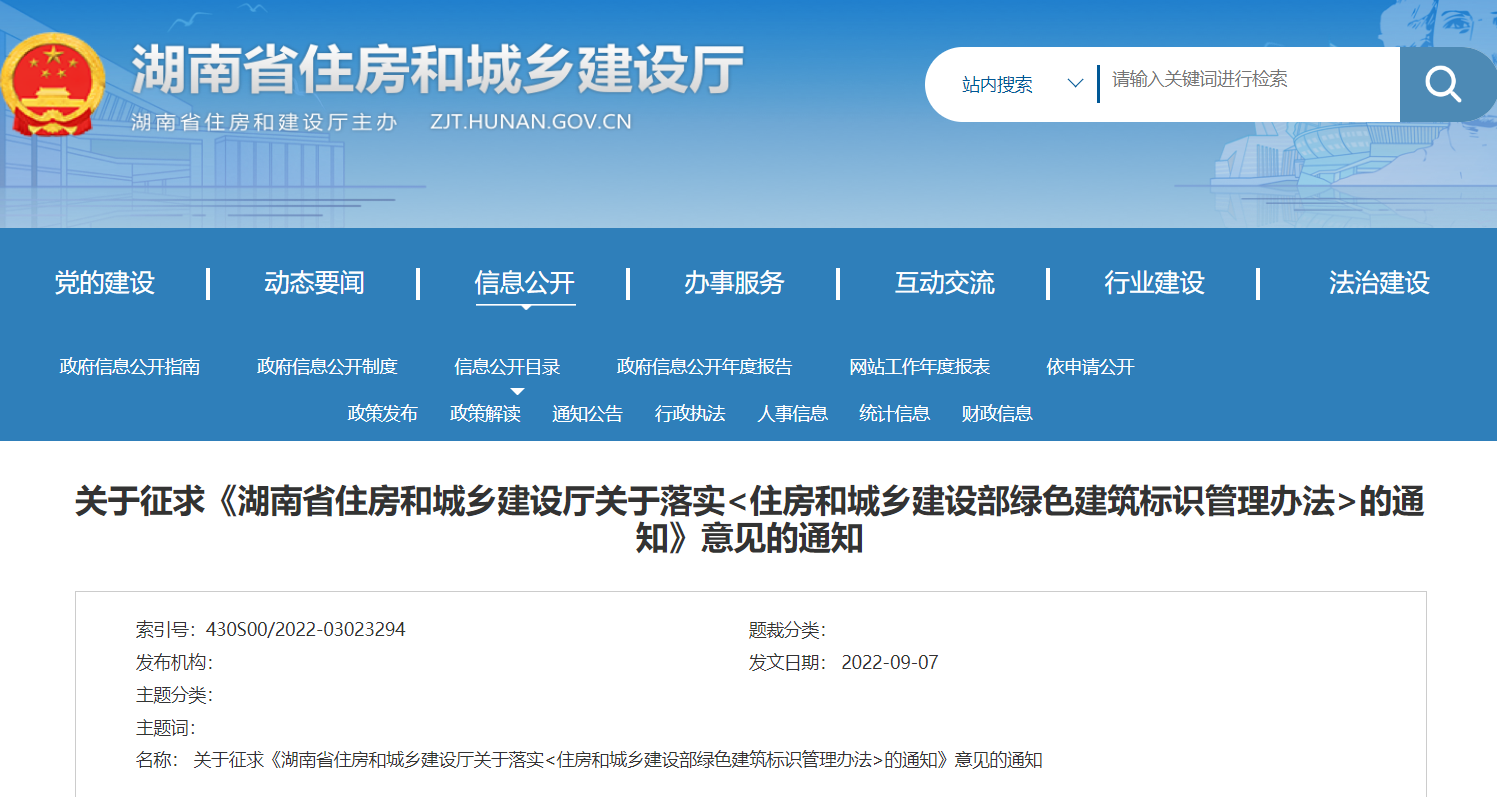This screenshot has height=797, width=1497.
Task: Open the 动态要闻 menu
Action: (x=314, y=283)
